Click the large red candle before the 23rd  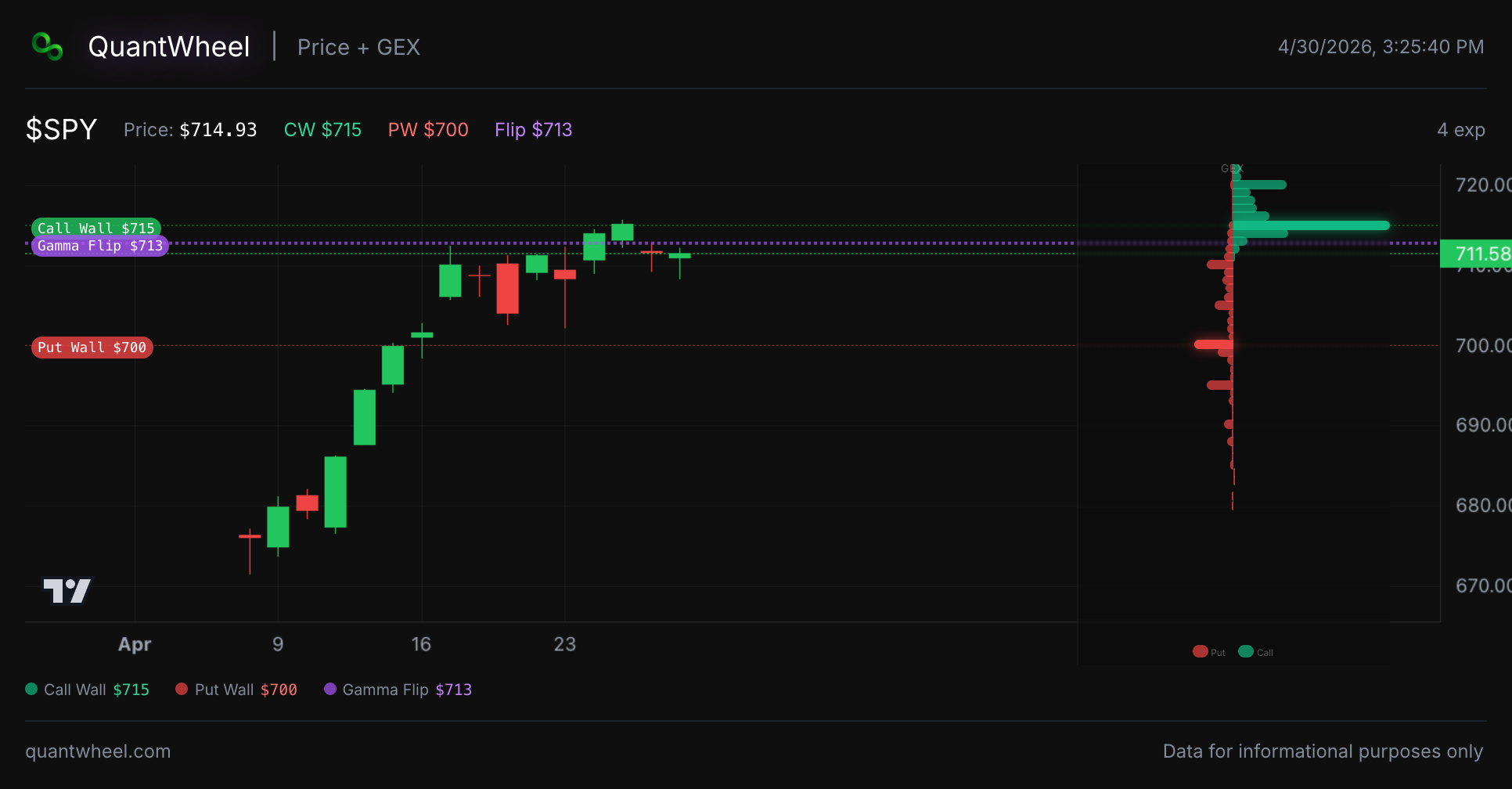click(507, 288)
